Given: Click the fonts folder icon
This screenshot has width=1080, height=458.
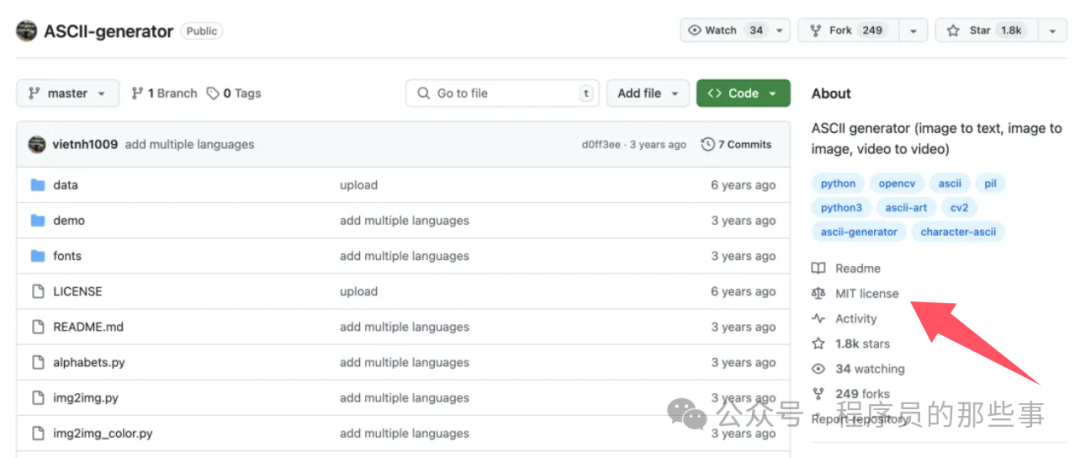Looking at the screenshot, I should [x=38, y=256].
